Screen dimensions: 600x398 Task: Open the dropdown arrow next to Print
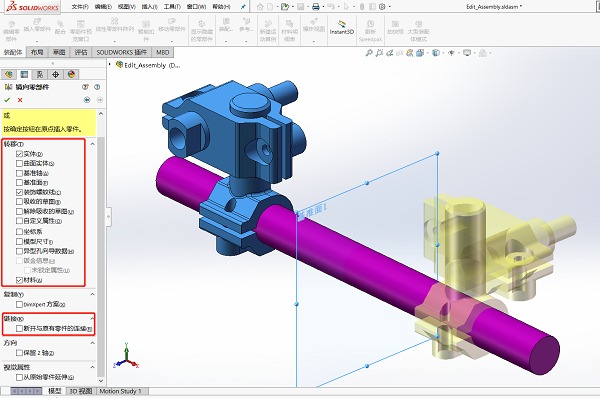(x=323, y=7)
